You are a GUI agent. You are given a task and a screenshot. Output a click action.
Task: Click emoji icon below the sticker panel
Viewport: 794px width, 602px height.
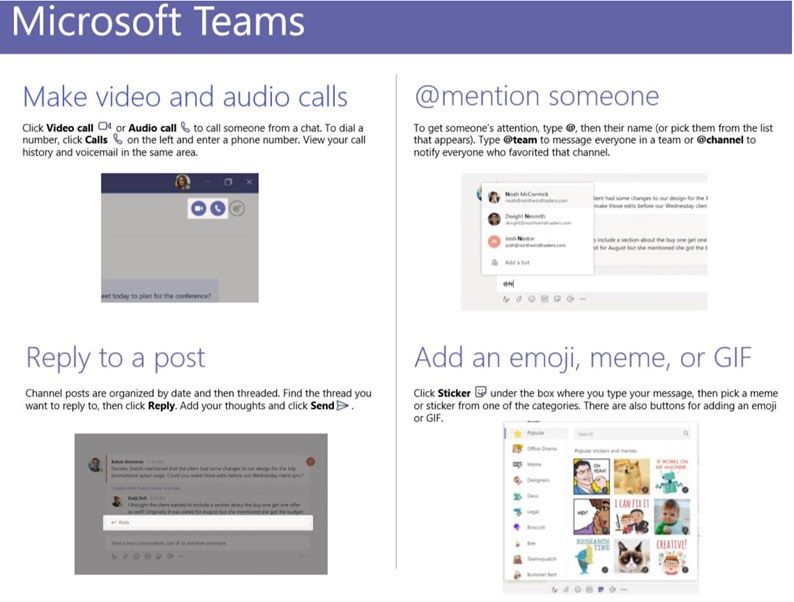pyautogui.click(x=578, y=589)
